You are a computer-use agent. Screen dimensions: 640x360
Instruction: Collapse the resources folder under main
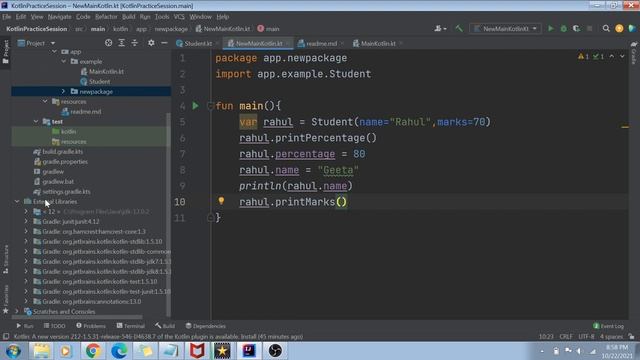click(x=45, y=101)
